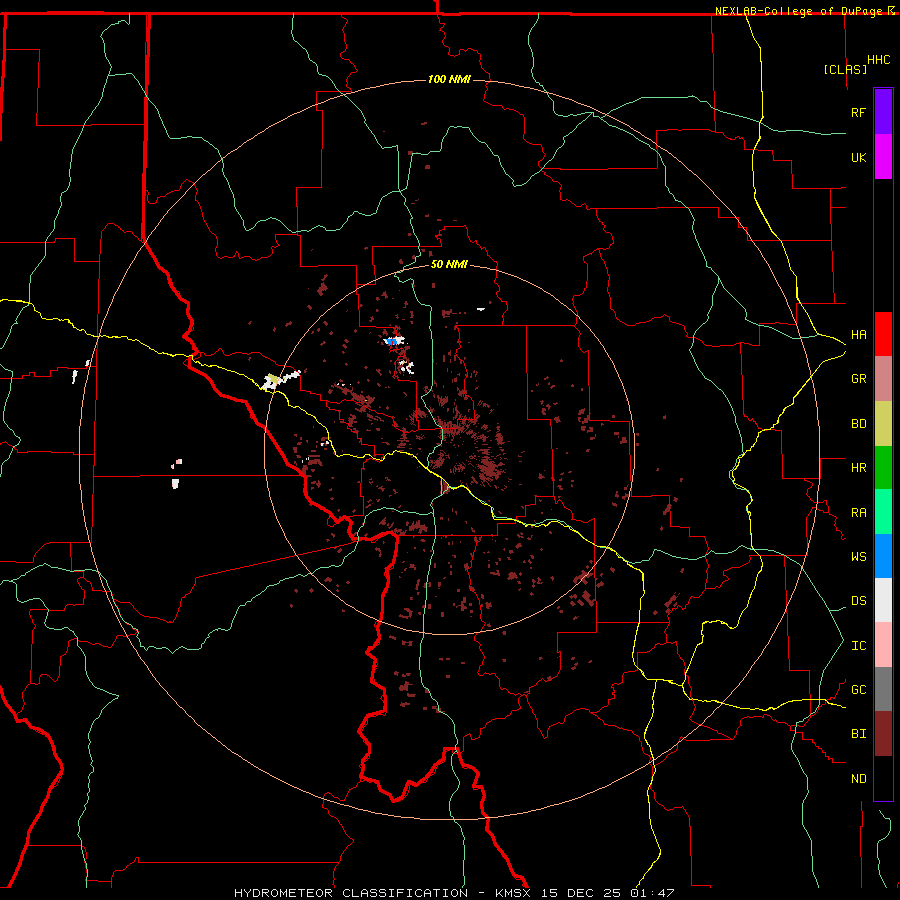Click the UK legend label
This screenshot has width=900, height=900.
pyautogui.click(x=858, y=157)
